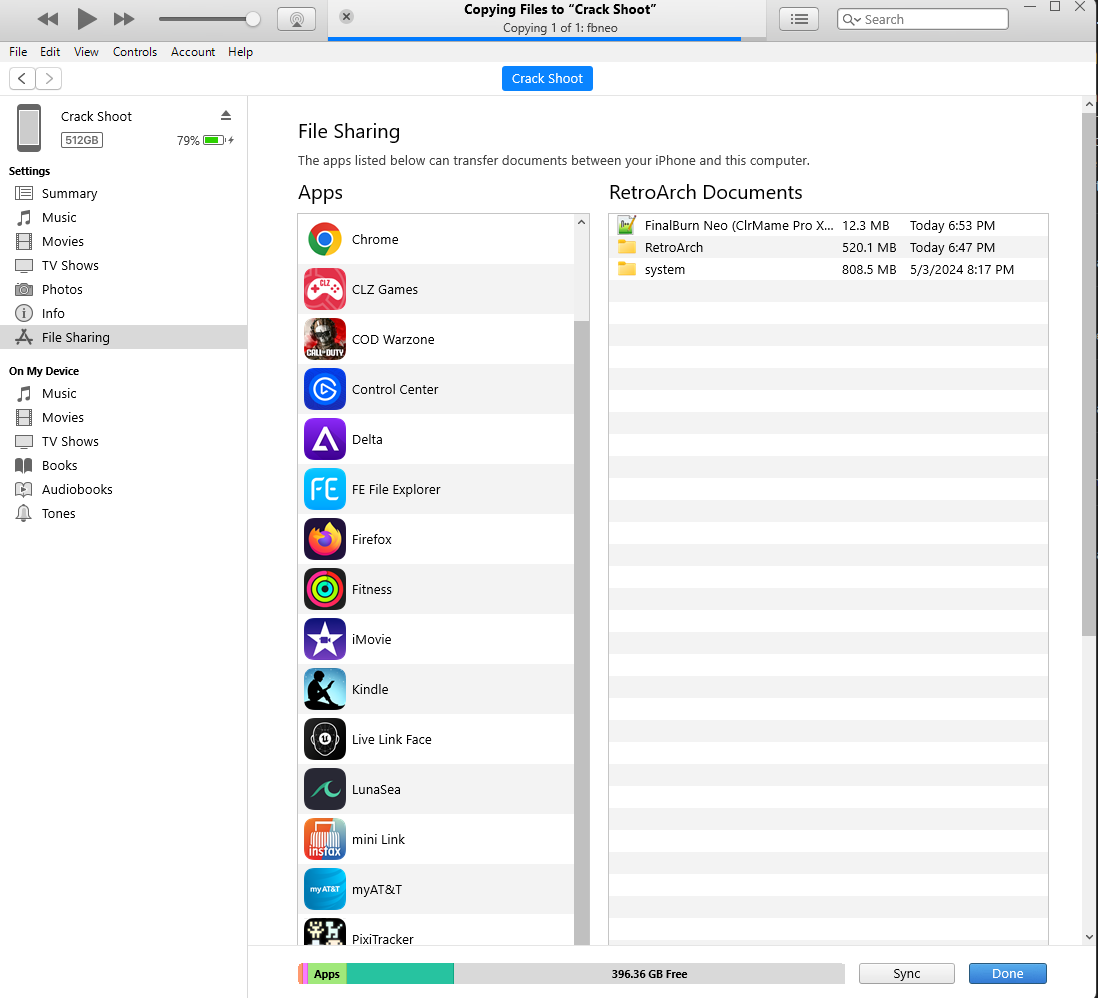Click the Apps segment in storage bar
Viewport: 1098px width, 998px height.
(328, 973)
